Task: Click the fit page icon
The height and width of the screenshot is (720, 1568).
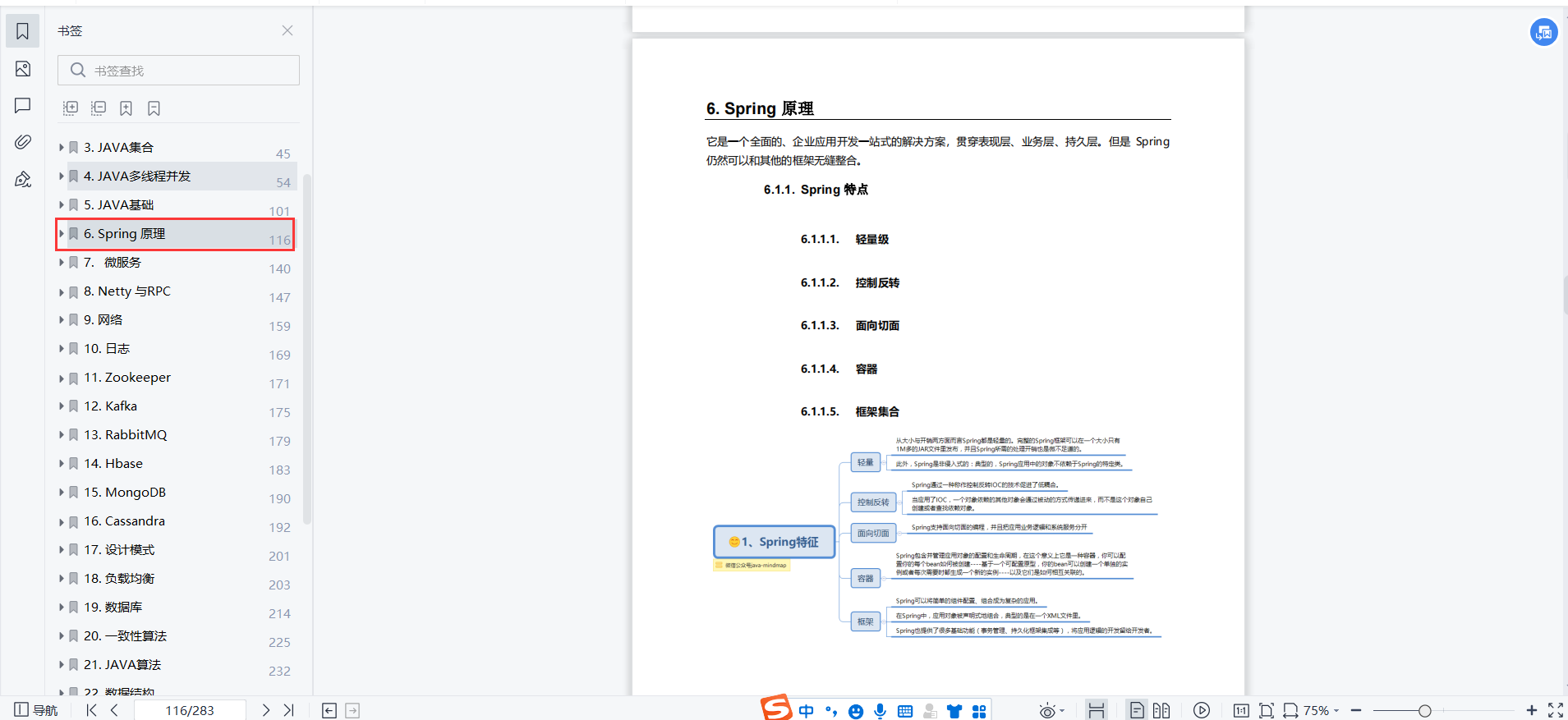Action: [x=1267, y=711]
